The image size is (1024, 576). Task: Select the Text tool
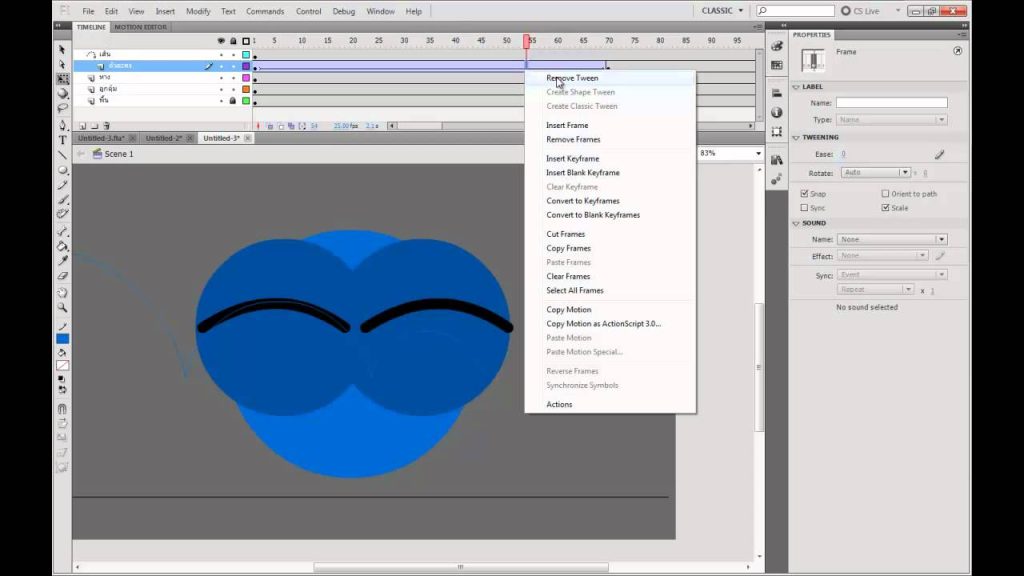pos(62,140)
